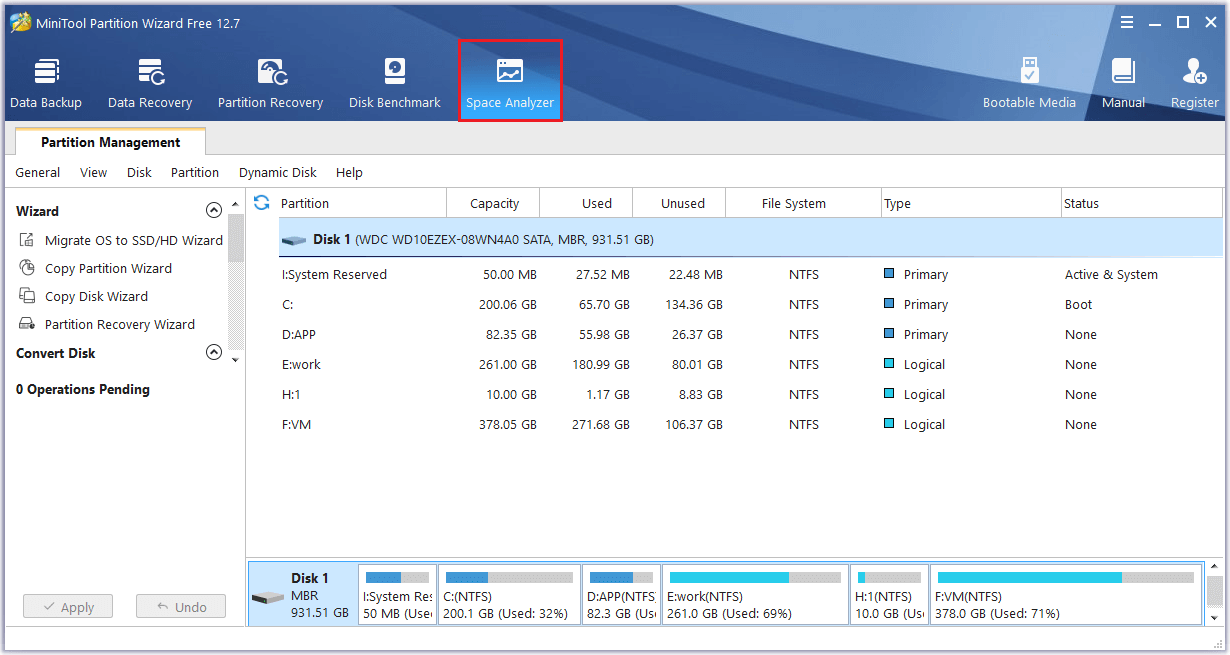
Task: Start Disk Benchmark
Action: coord(395,83)
